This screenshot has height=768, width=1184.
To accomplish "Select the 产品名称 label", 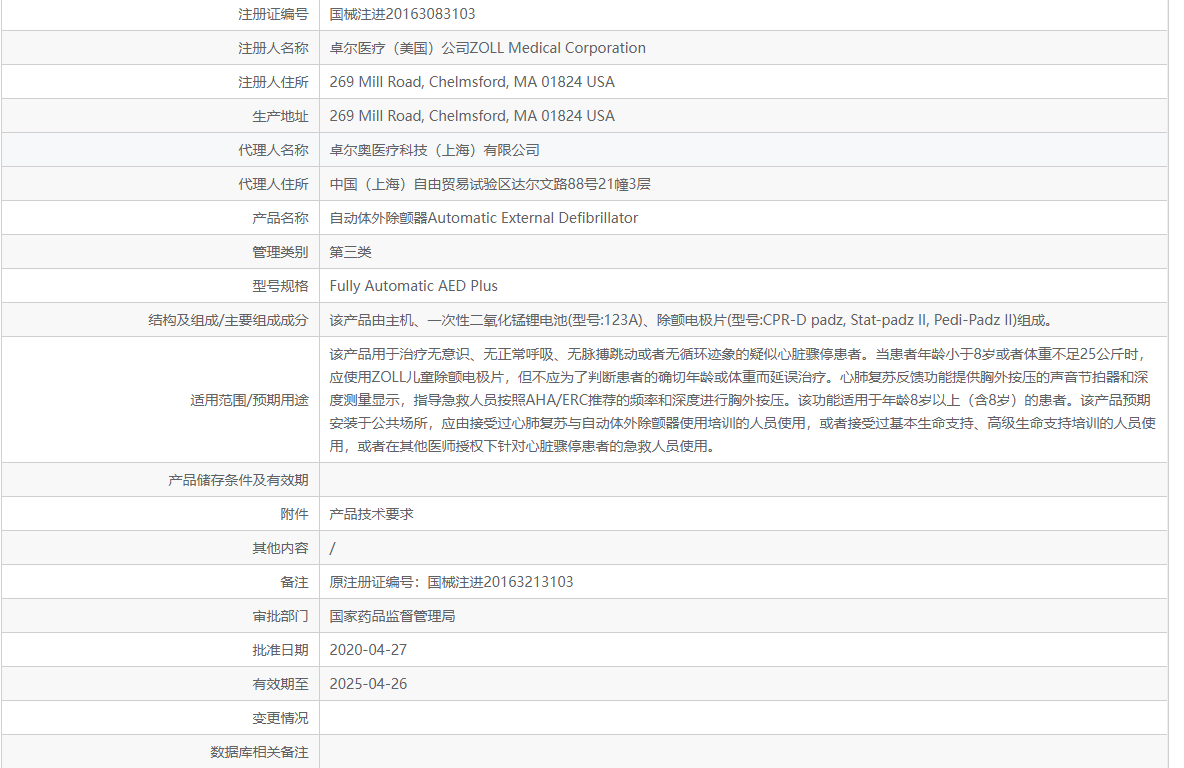I will [280, 218].
